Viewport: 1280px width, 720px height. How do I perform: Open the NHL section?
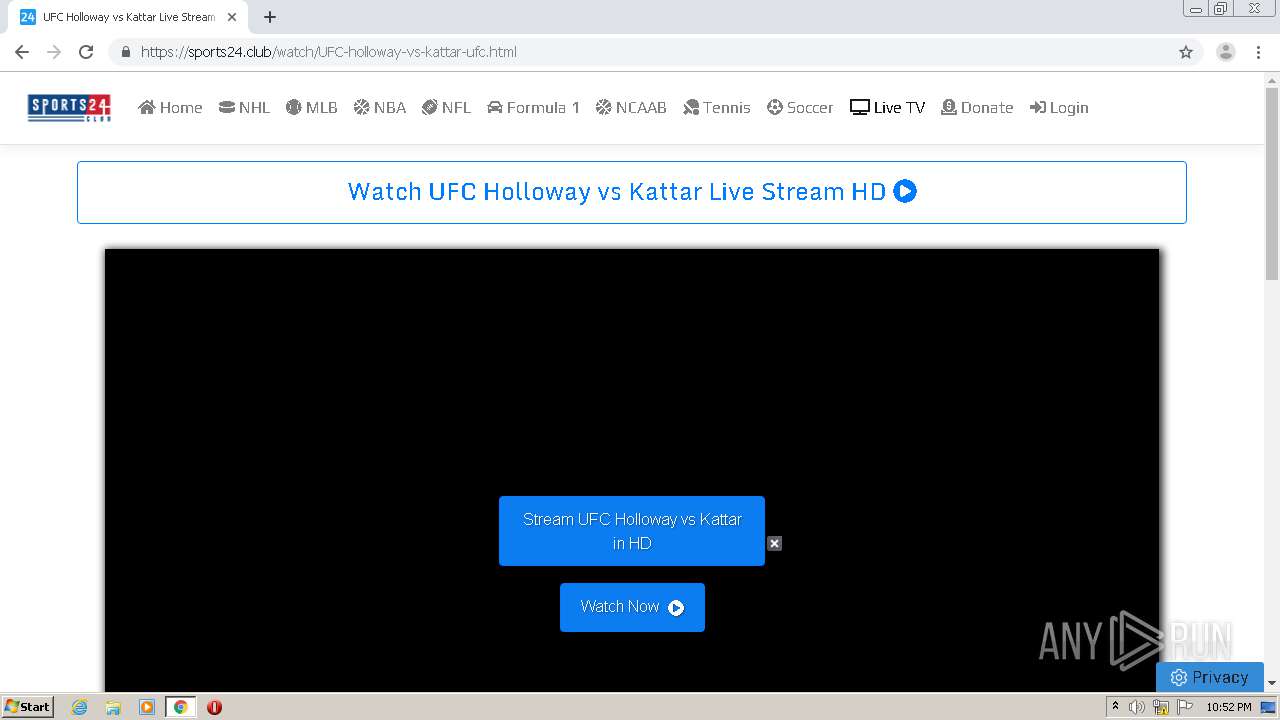(244, 108)
